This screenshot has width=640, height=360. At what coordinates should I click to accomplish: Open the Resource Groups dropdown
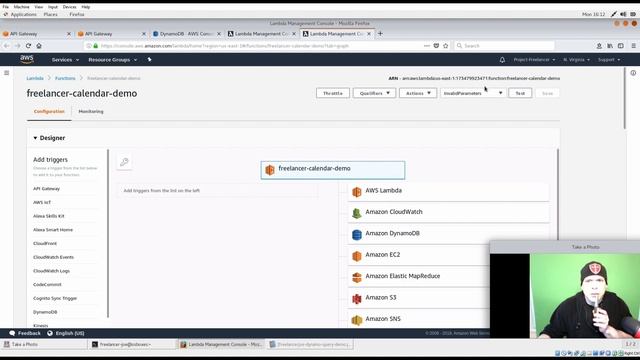[x=113, y=60]
